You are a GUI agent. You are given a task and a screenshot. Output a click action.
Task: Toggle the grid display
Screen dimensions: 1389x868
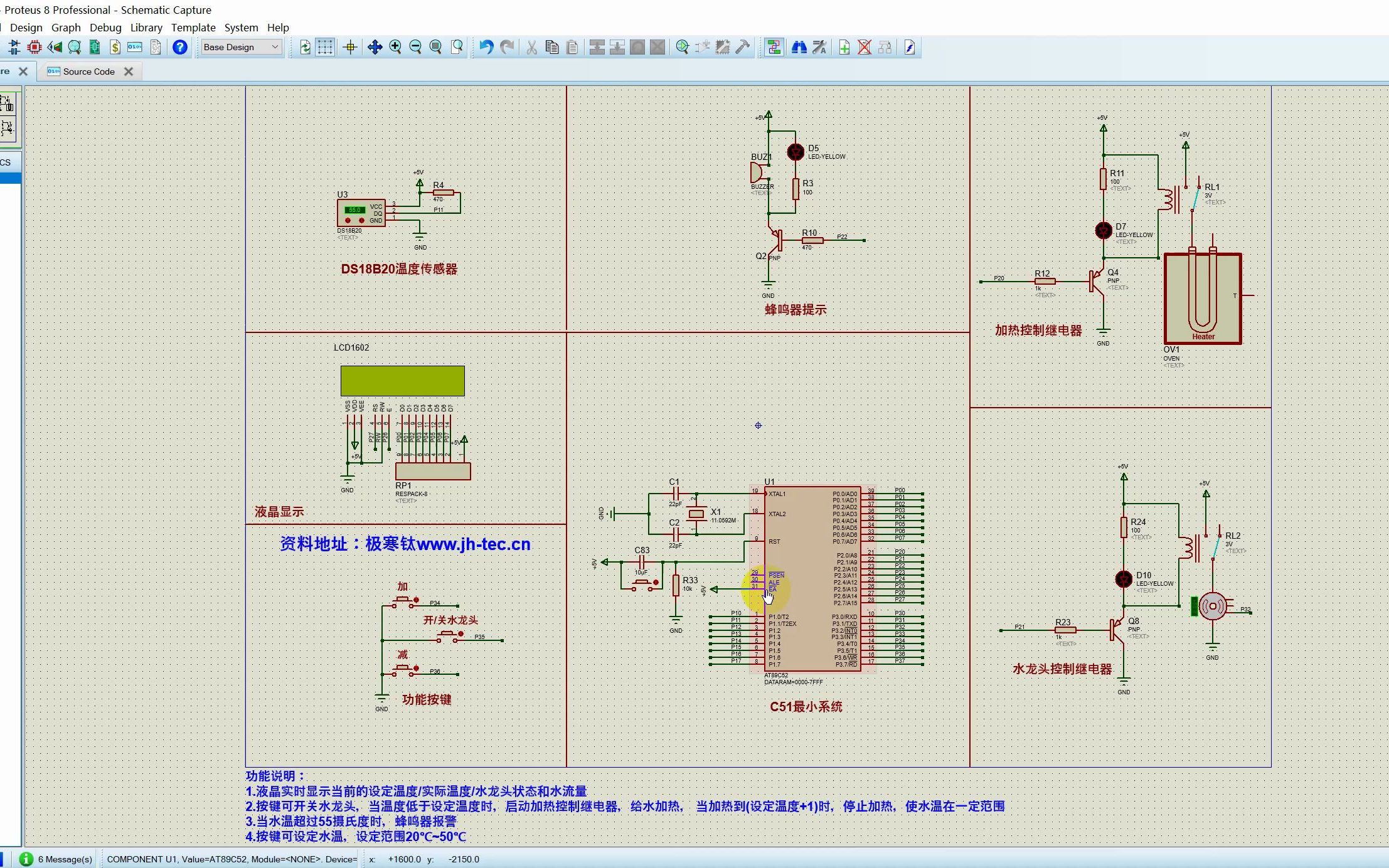pyautogui.click(x=324, y=46)
